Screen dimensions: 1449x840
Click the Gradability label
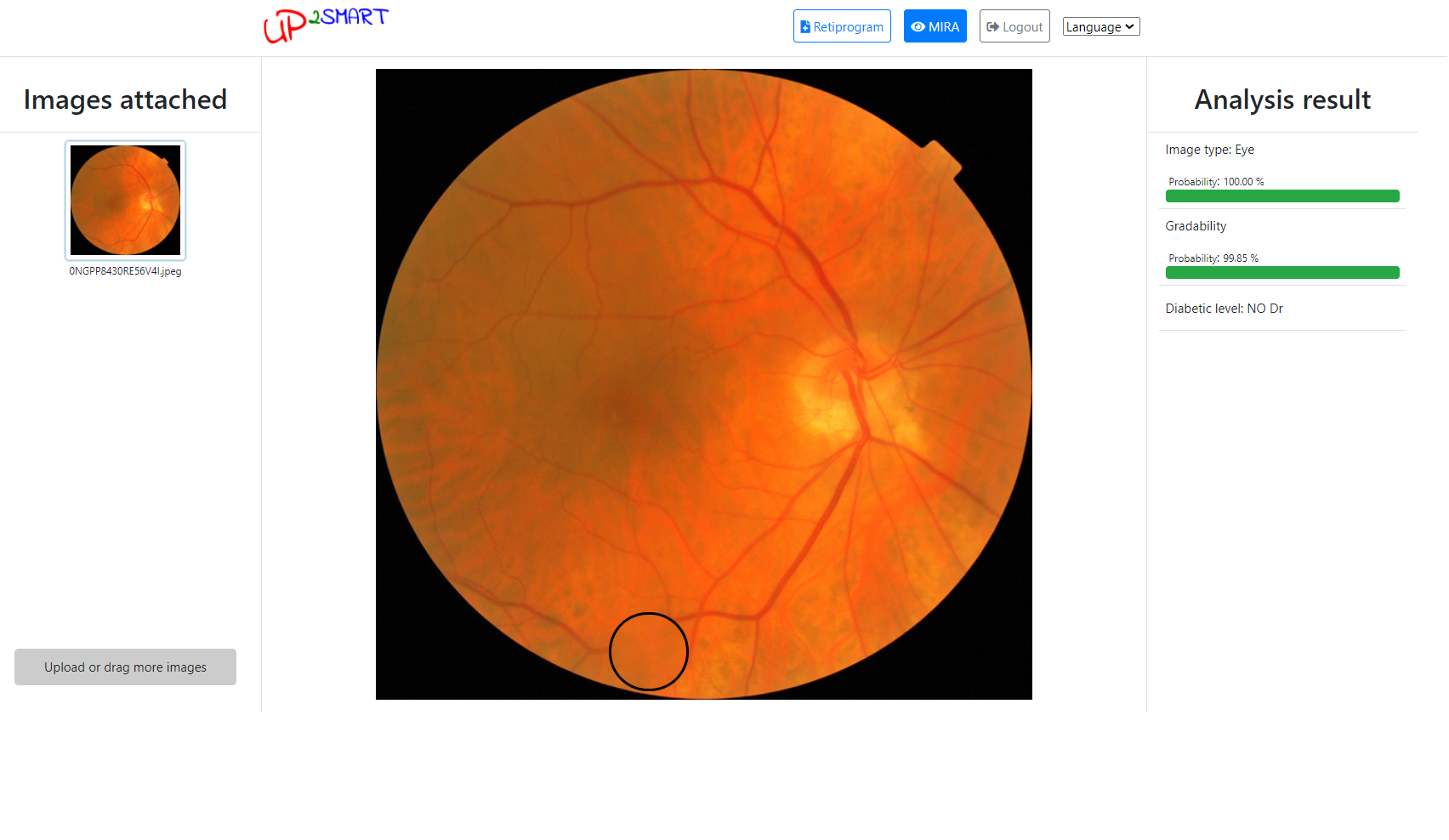pyautogui.click(x=1196, y=226)
